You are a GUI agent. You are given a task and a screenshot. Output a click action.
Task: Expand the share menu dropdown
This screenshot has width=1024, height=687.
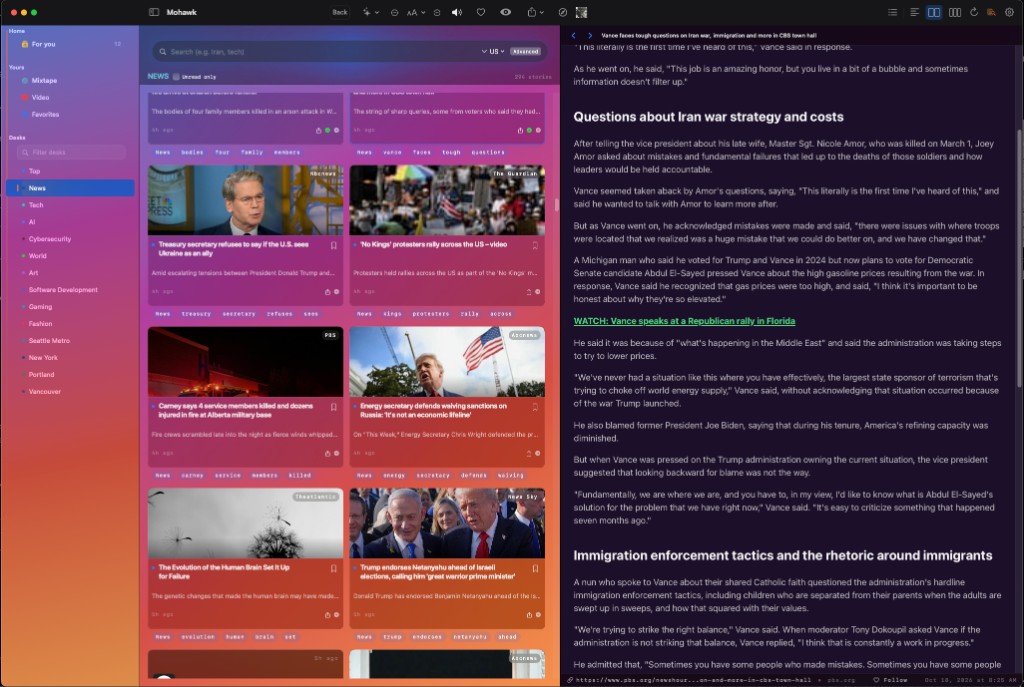click(x=535, y=12)
